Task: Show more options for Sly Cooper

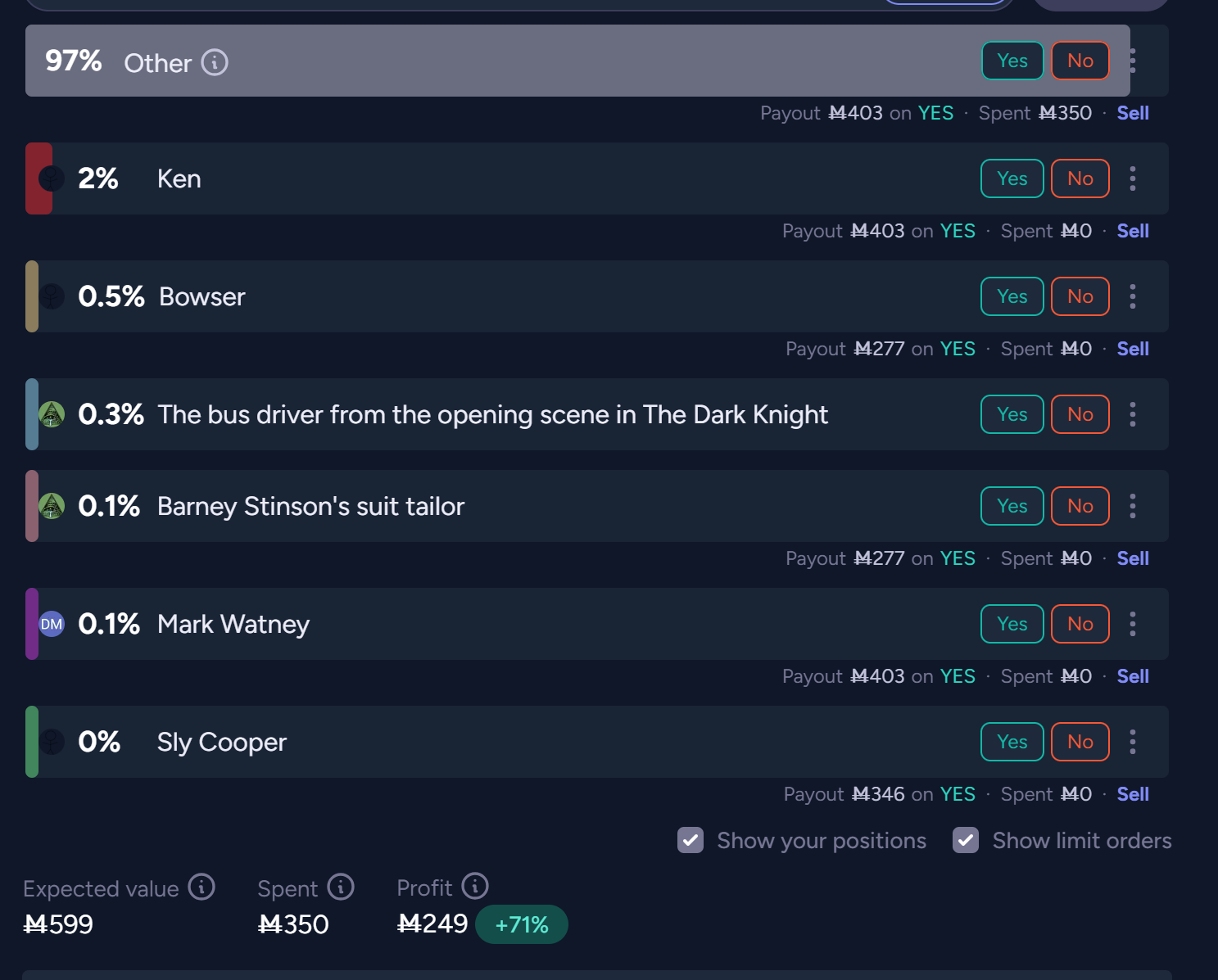Action: click(x=1133, y=742)
